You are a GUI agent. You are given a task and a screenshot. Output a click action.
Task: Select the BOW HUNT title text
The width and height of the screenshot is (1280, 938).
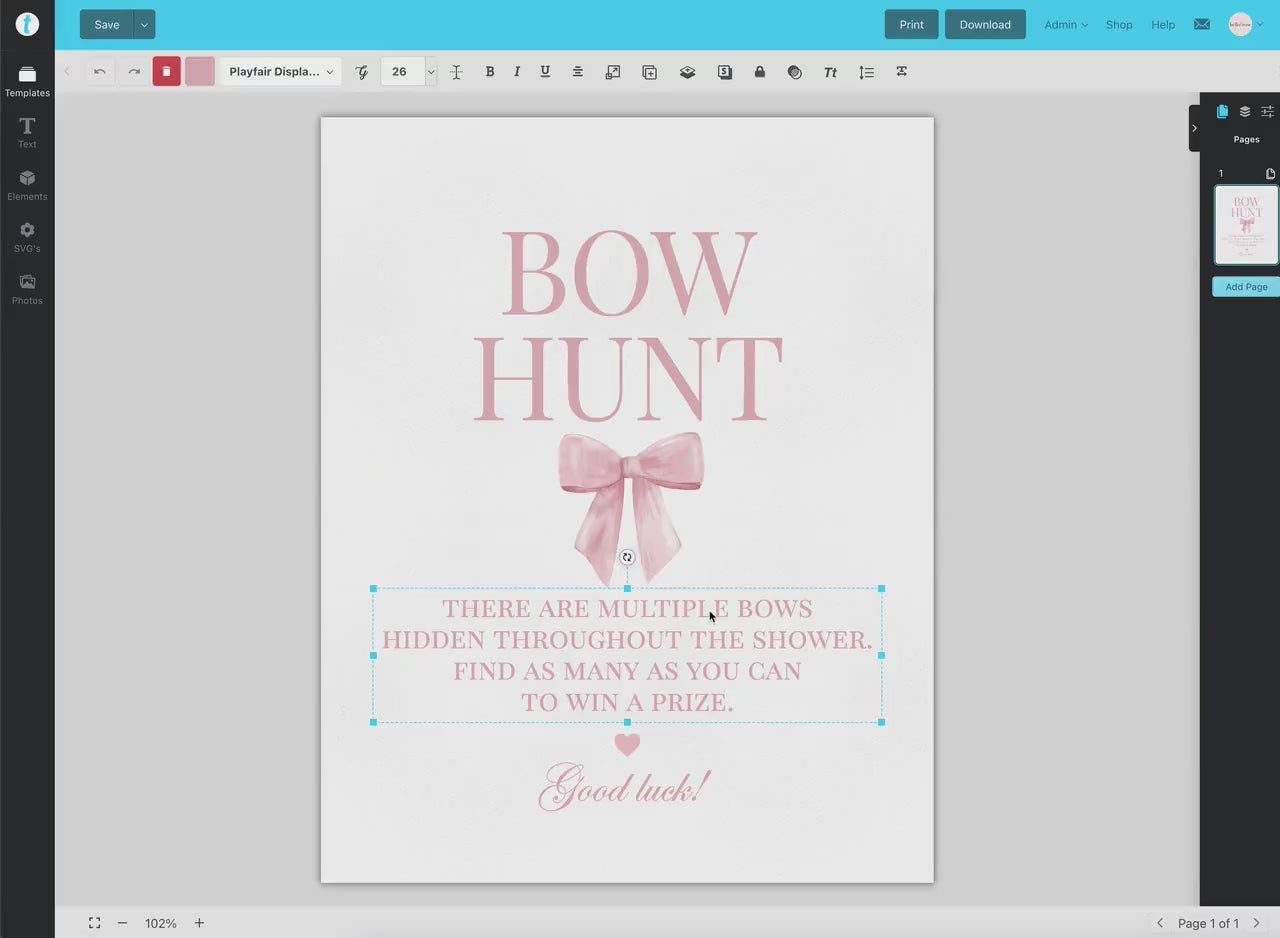pos(627,325)
